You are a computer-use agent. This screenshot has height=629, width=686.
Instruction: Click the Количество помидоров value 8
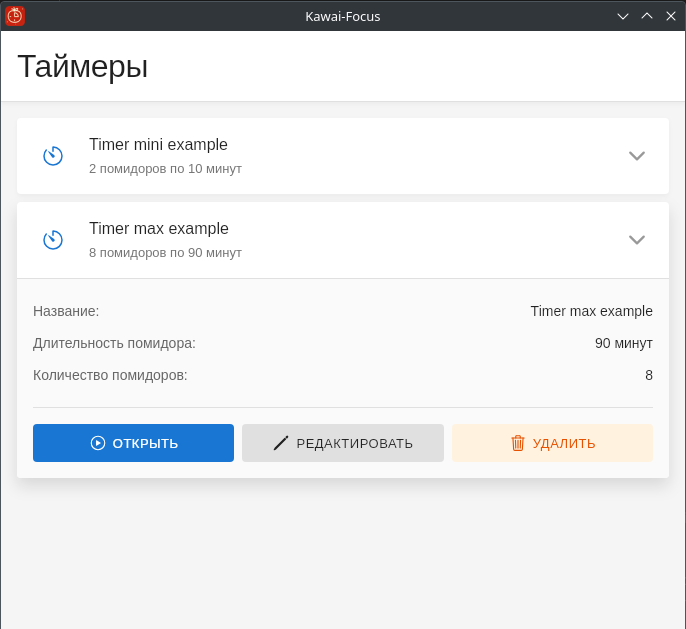point(649,375)
